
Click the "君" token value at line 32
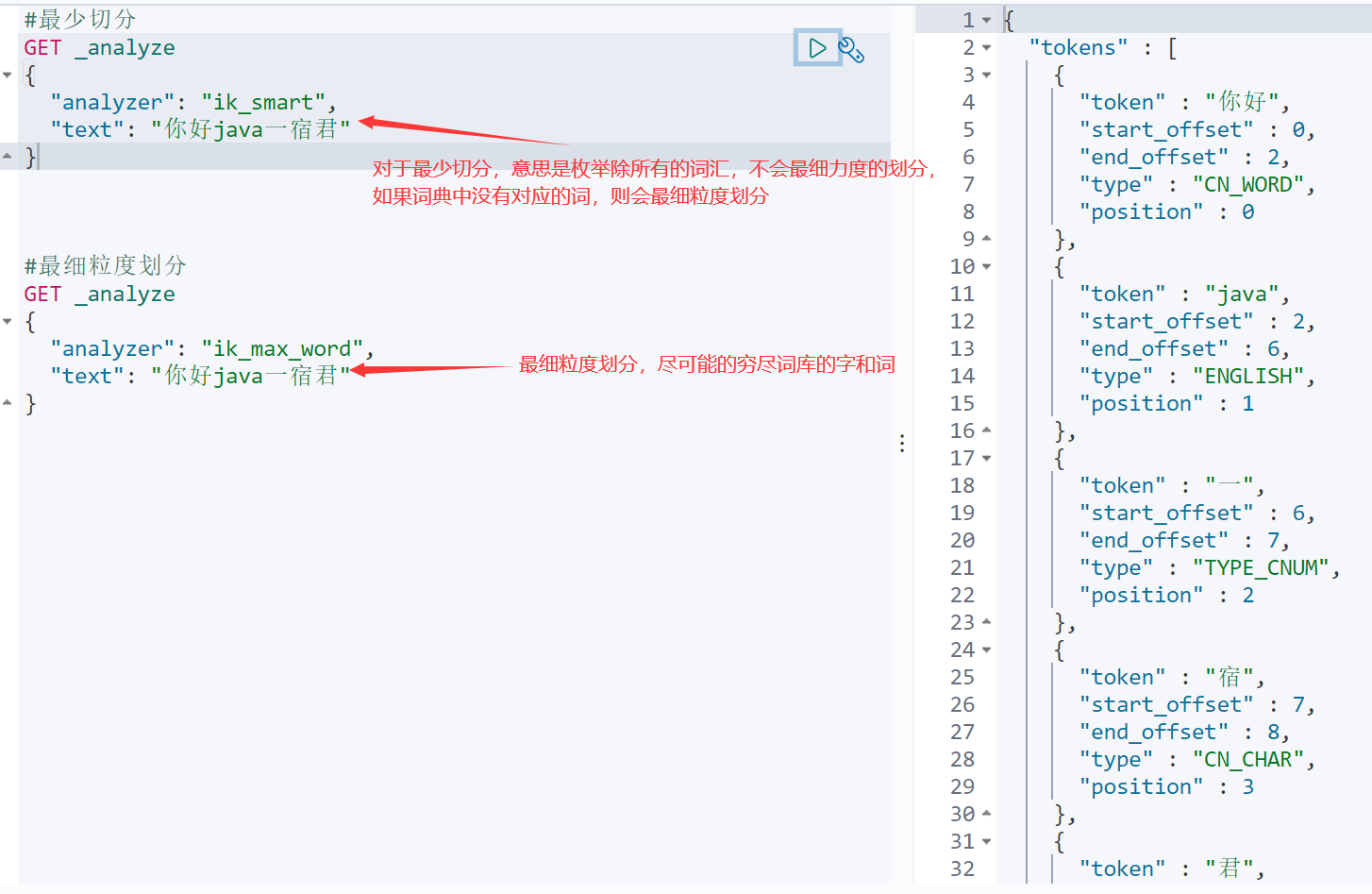[x=1230, y=869]
